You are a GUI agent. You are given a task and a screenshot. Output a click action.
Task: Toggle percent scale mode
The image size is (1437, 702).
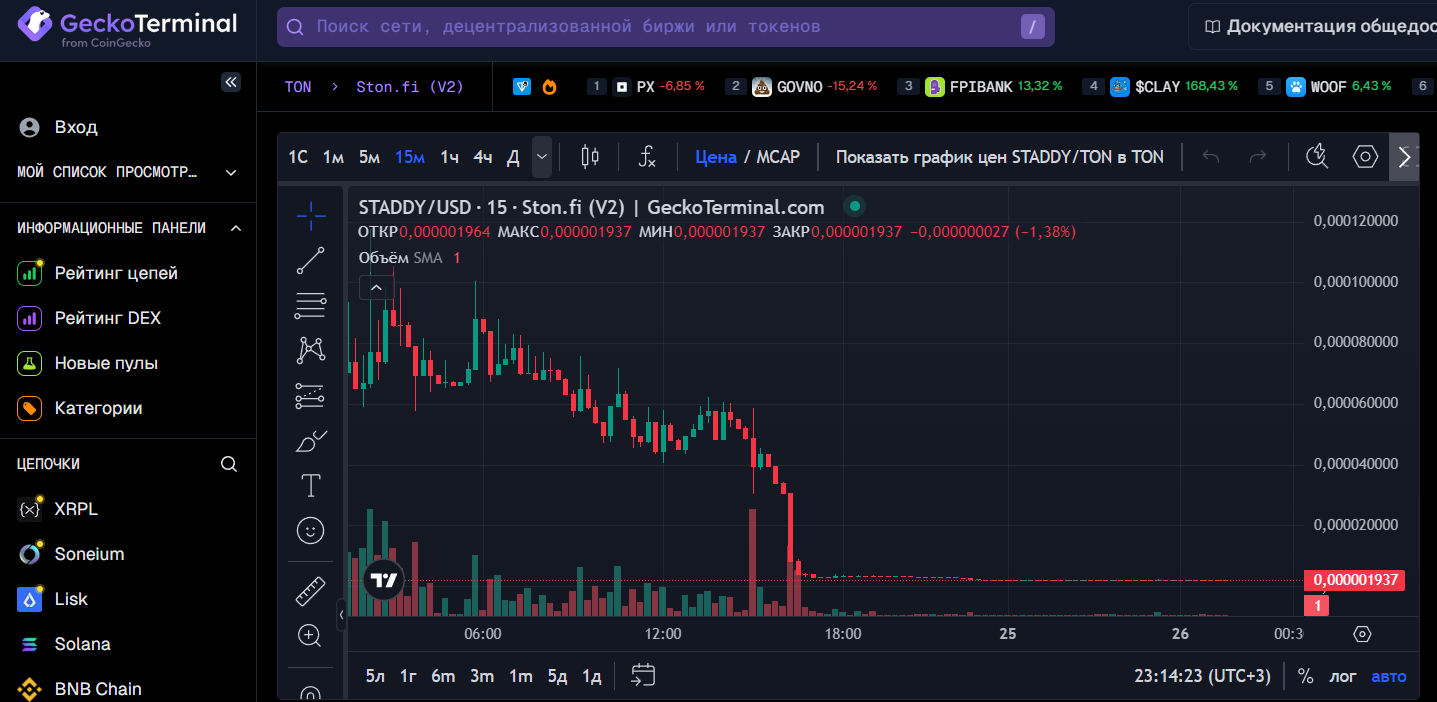click(x=1305, y=676)
